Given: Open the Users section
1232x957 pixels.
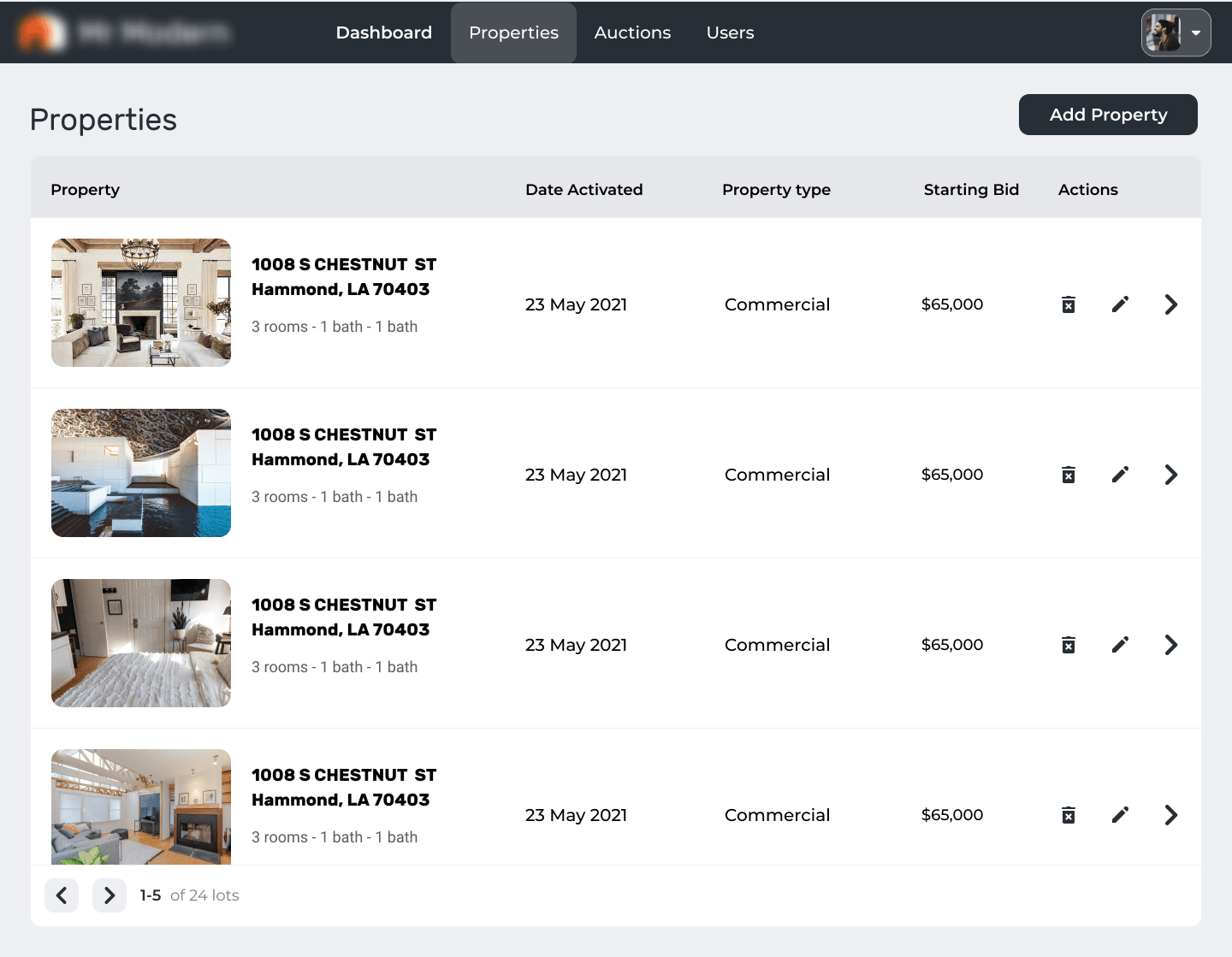Looking at the screenshot, I should 730,32.
